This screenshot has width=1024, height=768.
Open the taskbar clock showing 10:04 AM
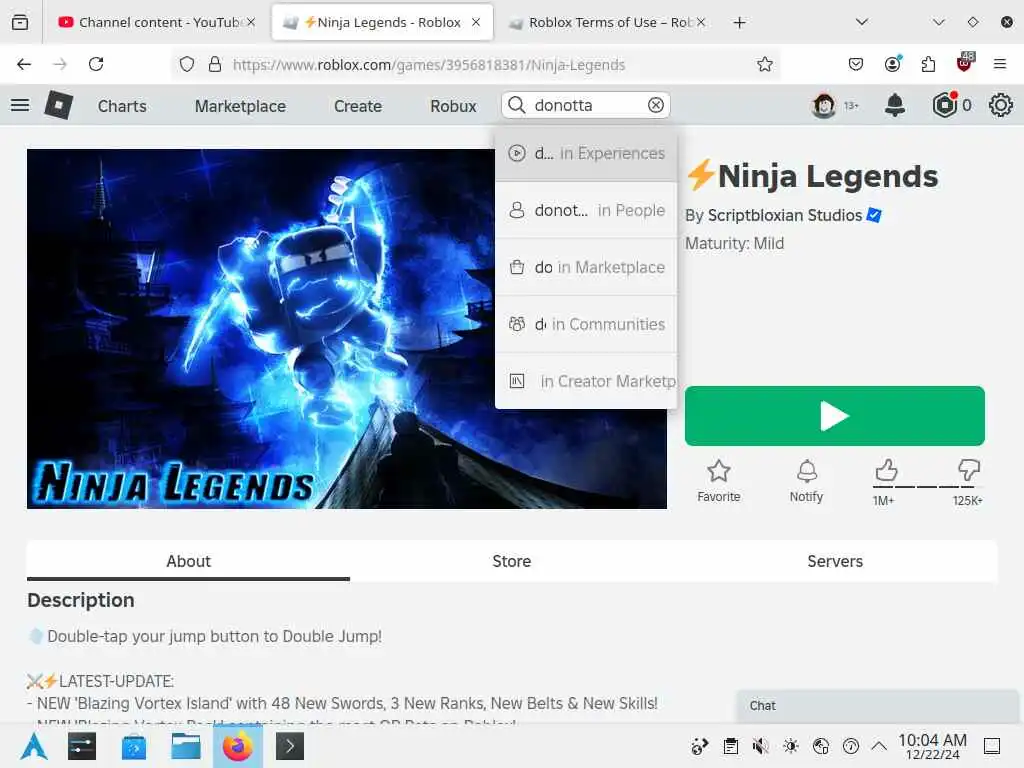pos(932,746)
